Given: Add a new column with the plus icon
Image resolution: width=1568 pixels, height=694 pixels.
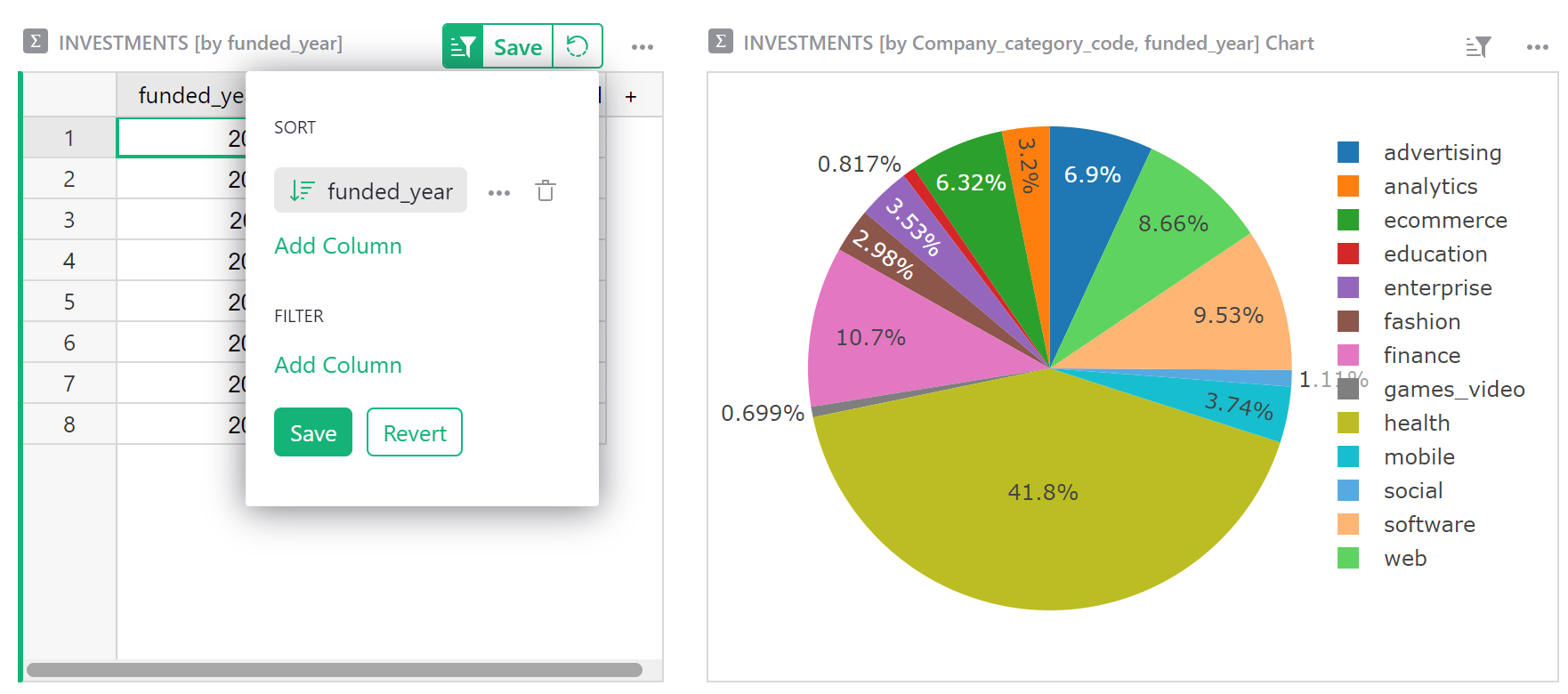Looking at the screenshot, I should tap(631, 97).
